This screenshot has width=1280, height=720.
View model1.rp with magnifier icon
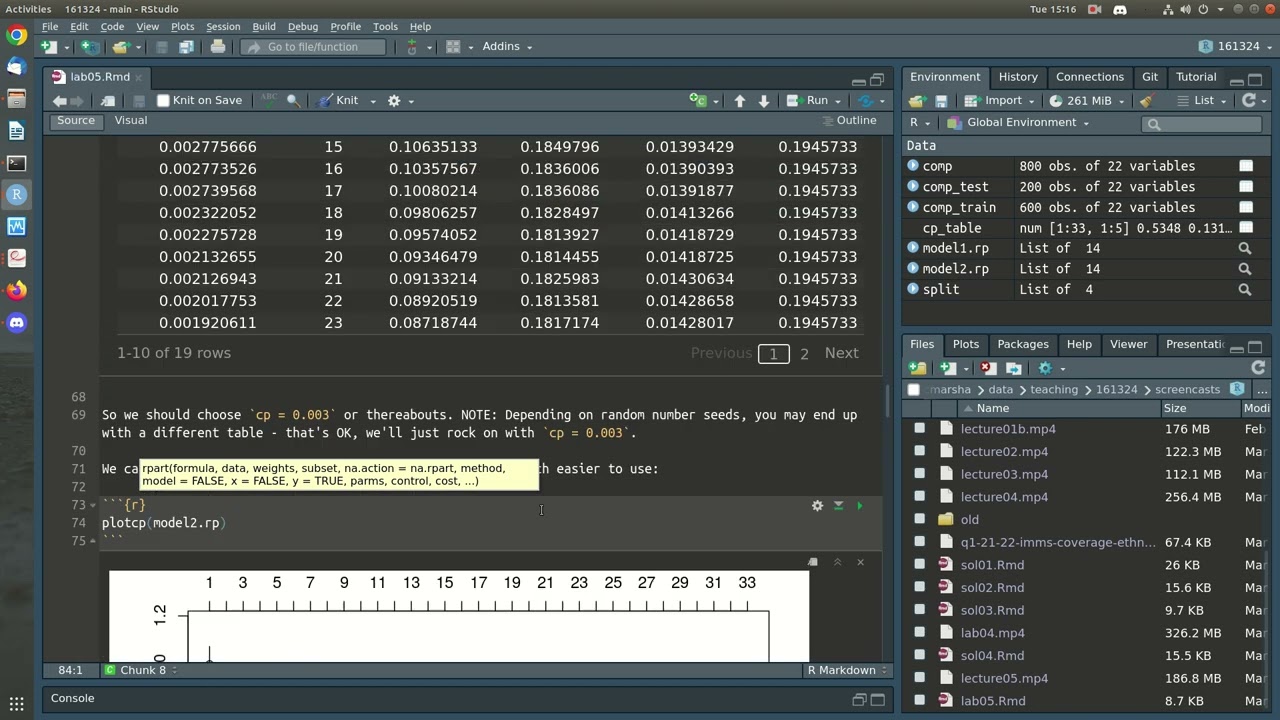pyautogui.click(x=1245, y=248)
